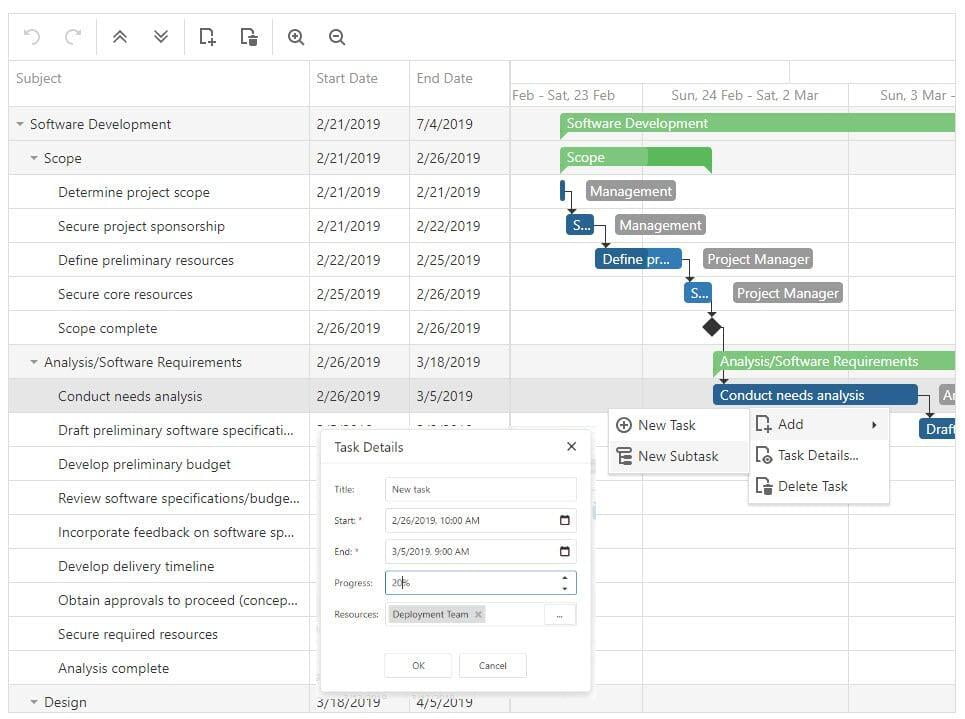
Task: Select Delete Task in context menu
Action: (812, 486)
